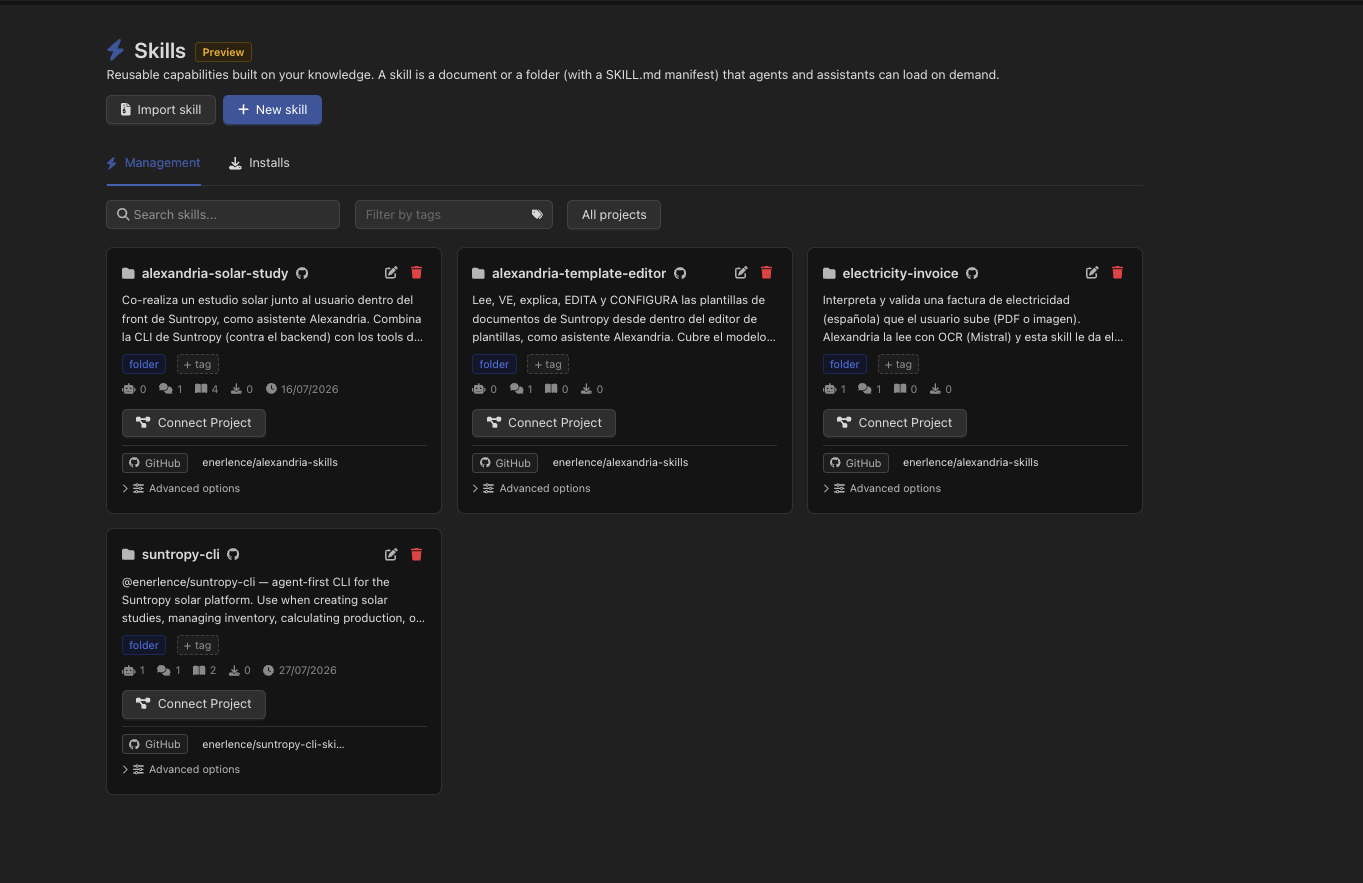The height and width of the screenshot is (883, 1363).
Task: Expand Advanced options for suntropy-cli
Action: 181,769
